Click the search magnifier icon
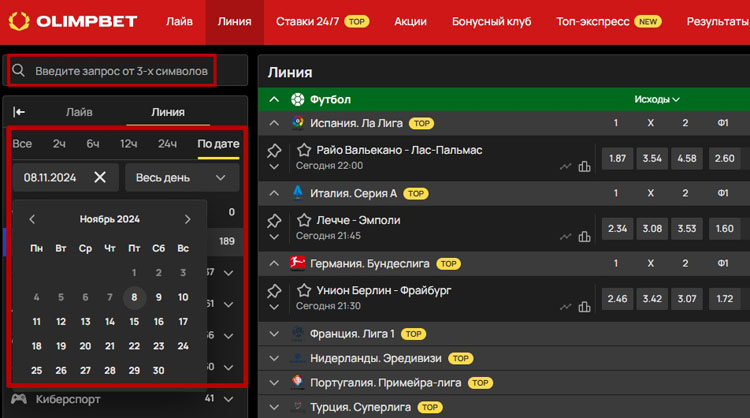 19,70
